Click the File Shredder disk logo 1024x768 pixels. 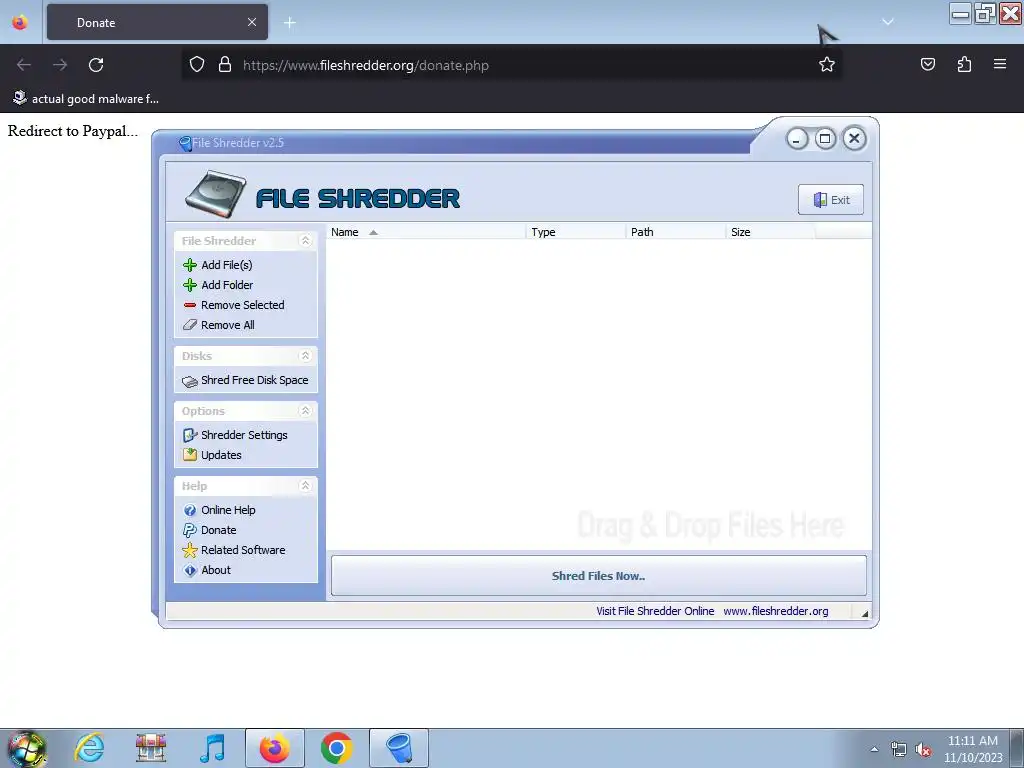[x=216, y=195]
